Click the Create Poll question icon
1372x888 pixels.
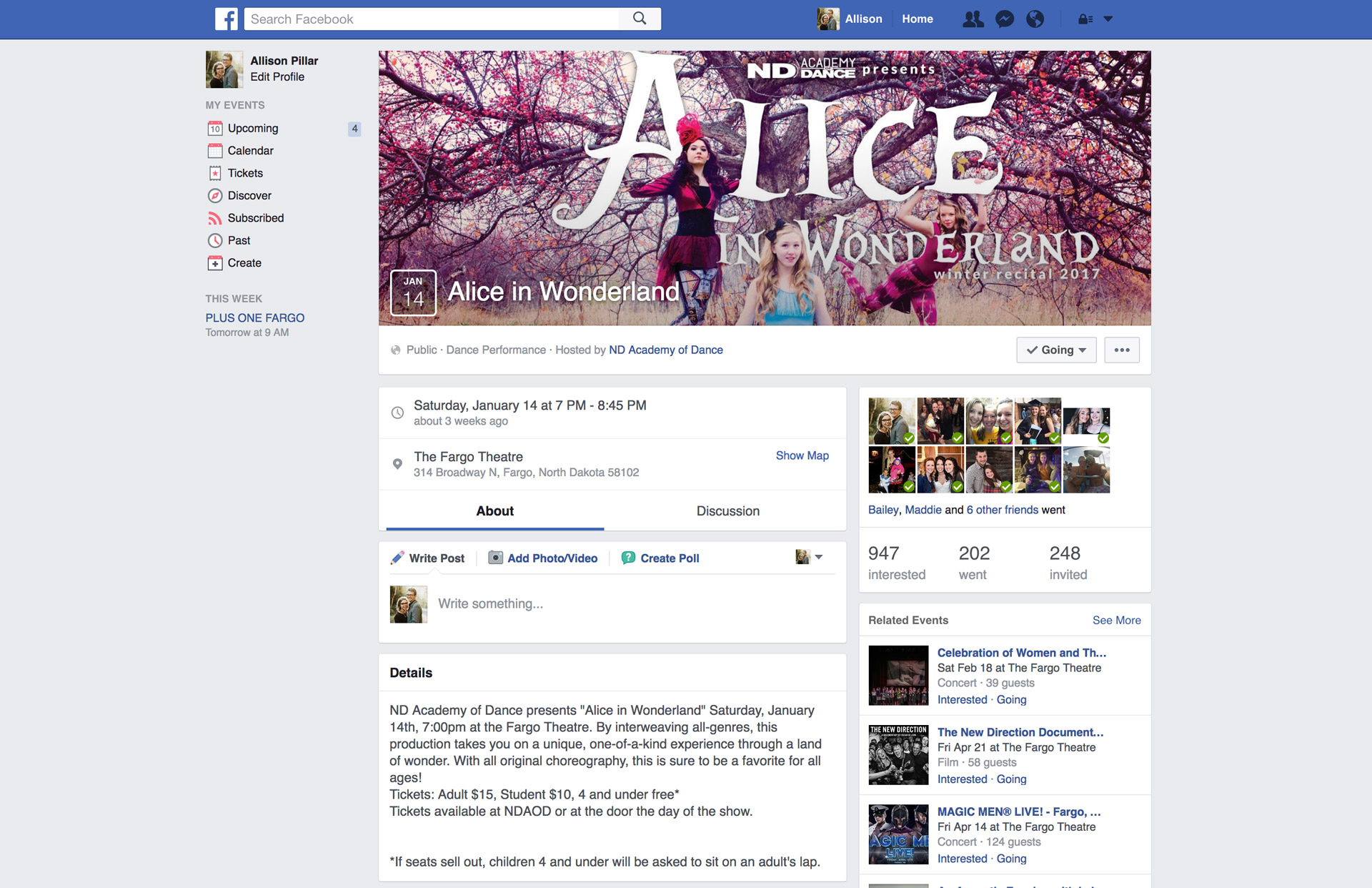tap(628, 558)
